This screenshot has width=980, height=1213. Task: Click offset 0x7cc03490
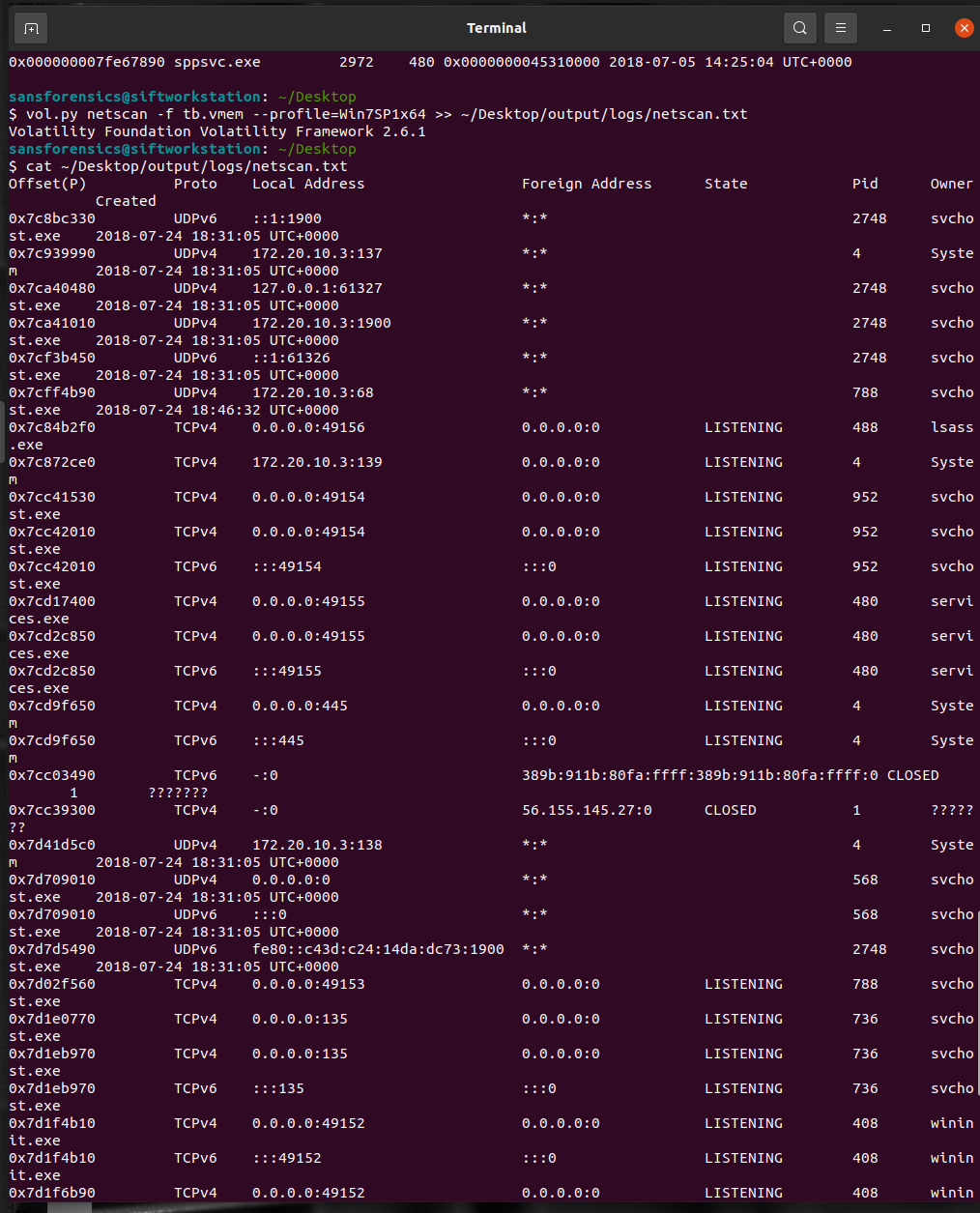tap(52, 775)
